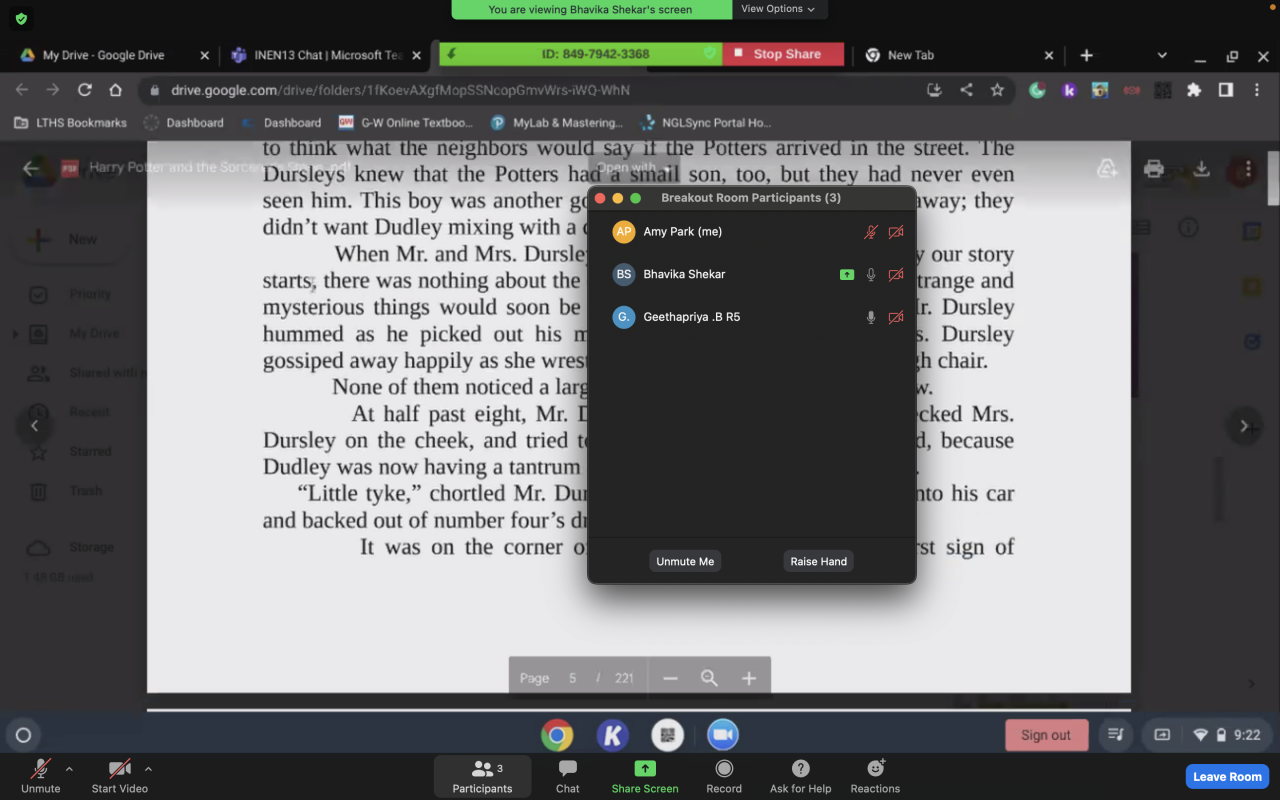Switch to INEN13 Chat Microsoft Teams tab
Image resolution: width=1280 pixels, height=800 pixels.
pyautogui.click(x=326, y=55)
